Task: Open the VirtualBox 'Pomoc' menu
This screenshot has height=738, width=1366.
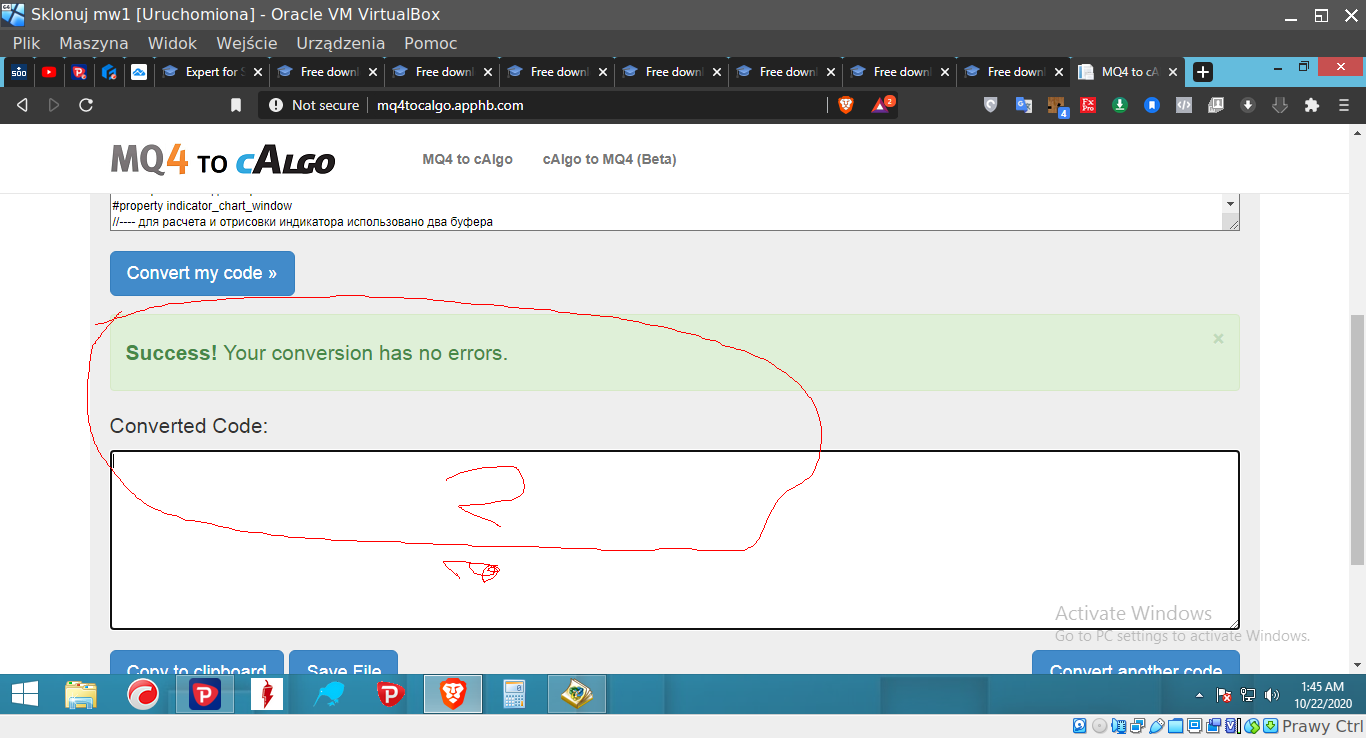Action: click(x=431, y=43)
